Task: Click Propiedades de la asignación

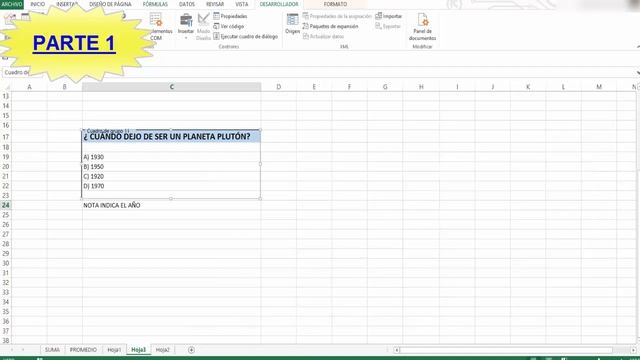Action: click(337, 16)
